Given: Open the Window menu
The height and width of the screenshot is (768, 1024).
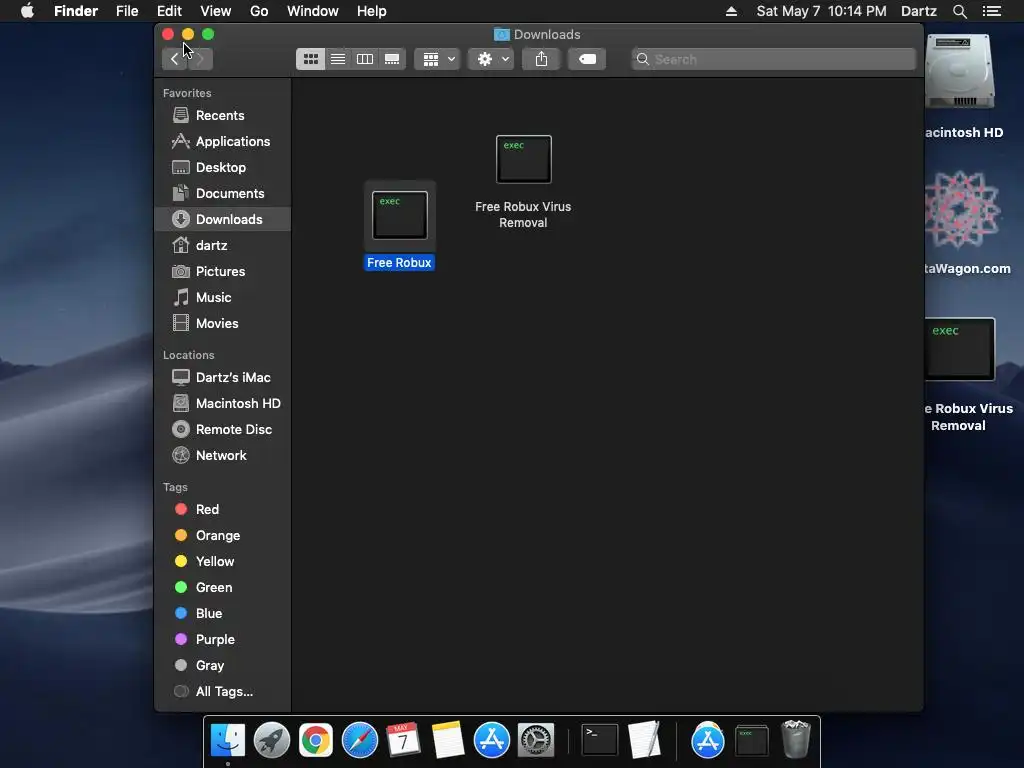Looking at the screenshot, I should point(313,11).
